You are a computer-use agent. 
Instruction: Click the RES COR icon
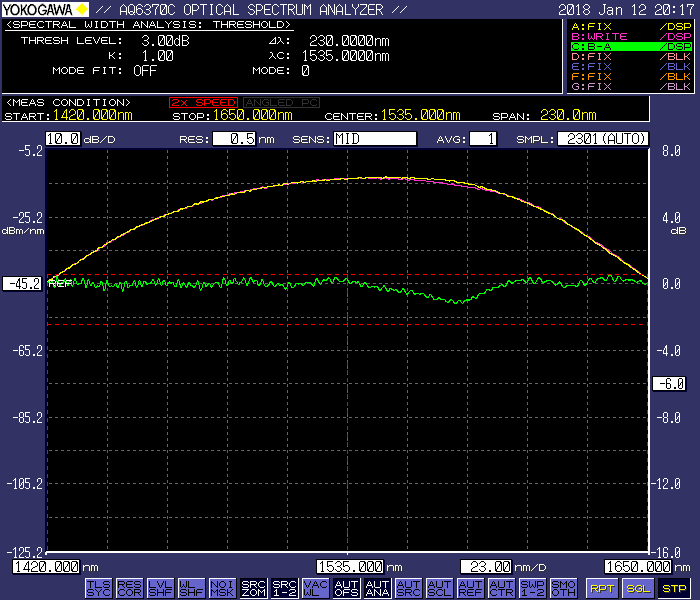129,588
